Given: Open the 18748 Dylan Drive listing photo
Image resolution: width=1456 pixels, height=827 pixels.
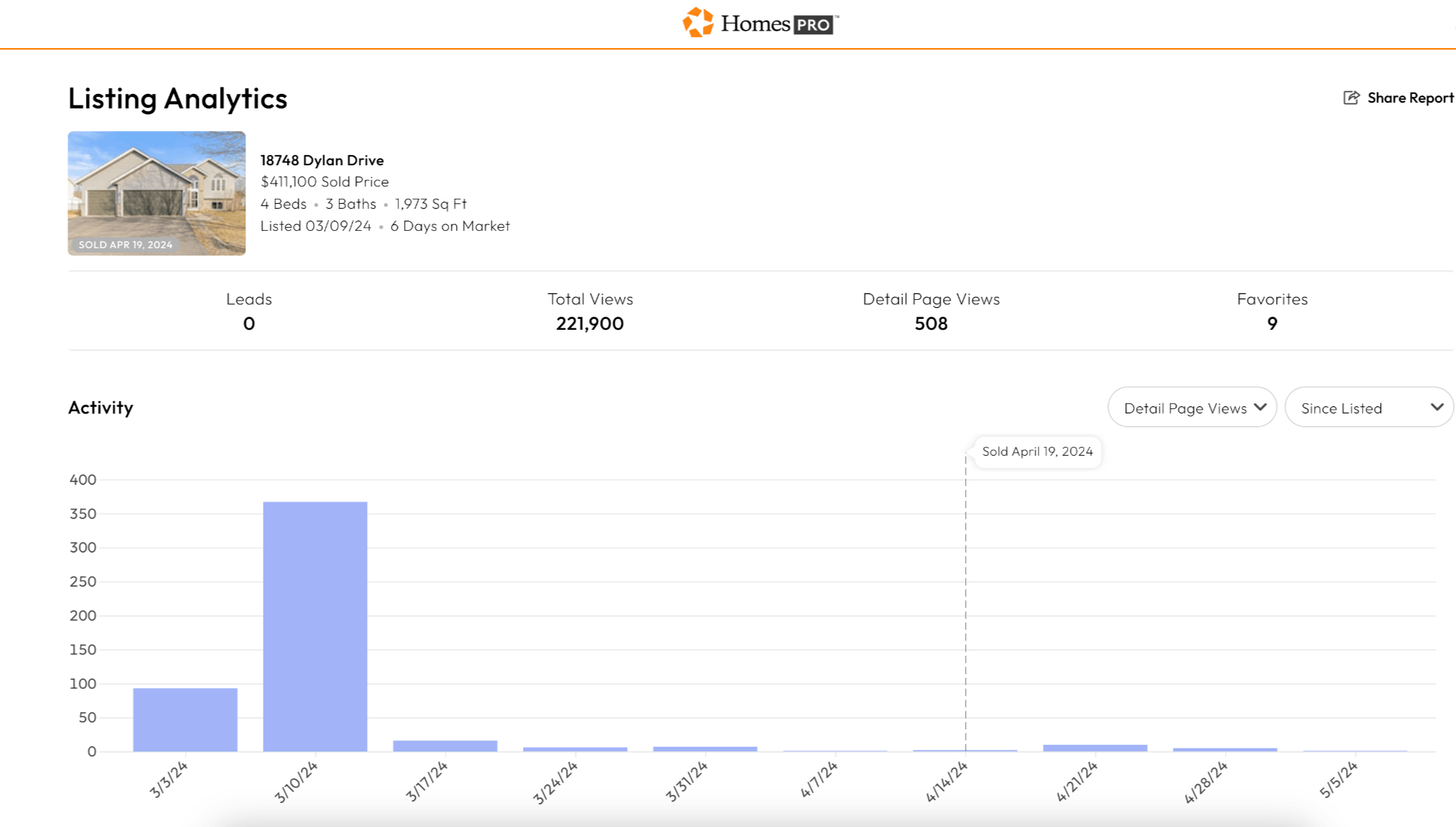Looking at the screenshot, I should click(x=157, y=193).
